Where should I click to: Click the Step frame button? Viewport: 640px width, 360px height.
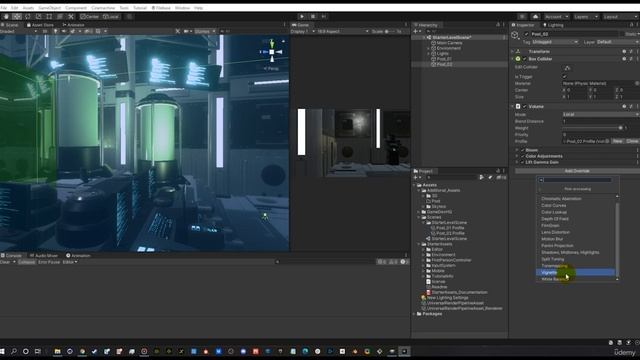[x=324, y=17]
